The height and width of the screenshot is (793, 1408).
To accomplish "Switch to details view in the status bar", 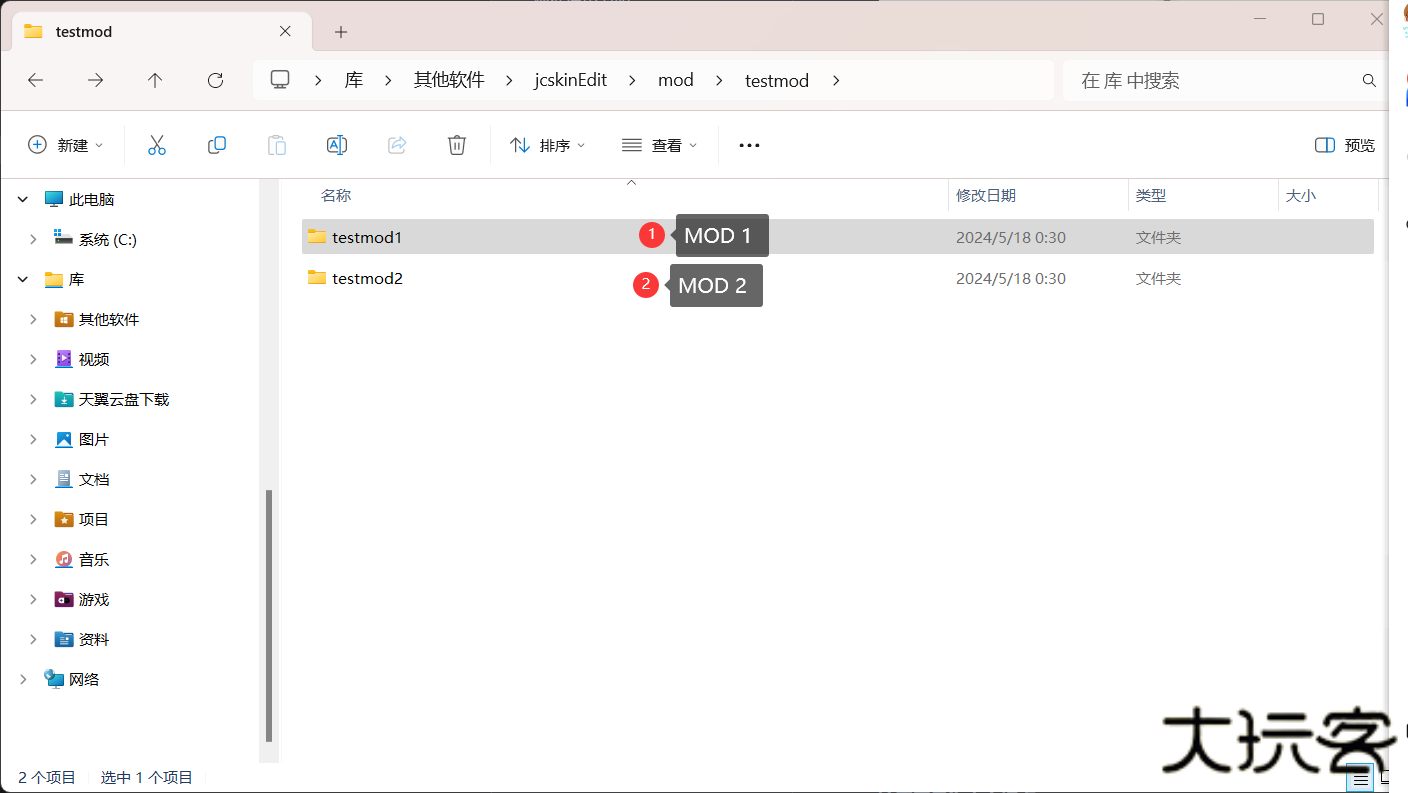I will coord(1358,777).
